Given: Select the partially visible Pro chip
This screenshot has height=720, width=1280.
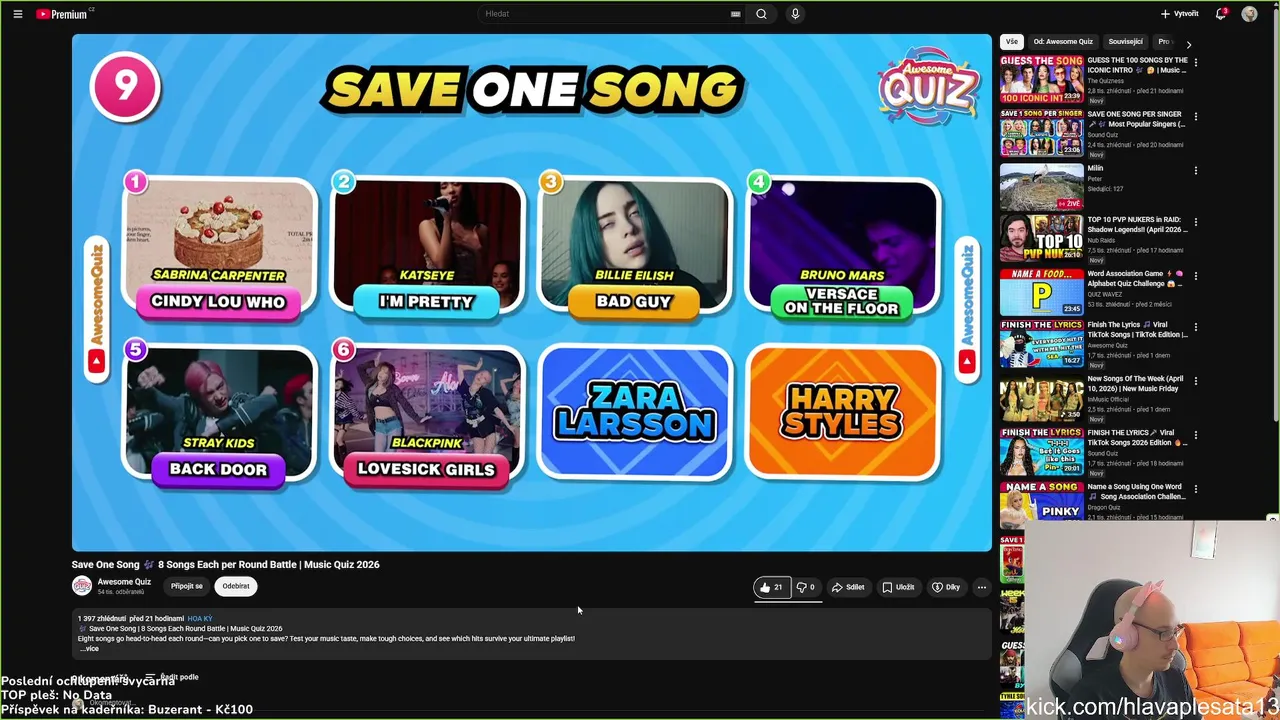Looking at the screenshot, I should [1164, 42].
